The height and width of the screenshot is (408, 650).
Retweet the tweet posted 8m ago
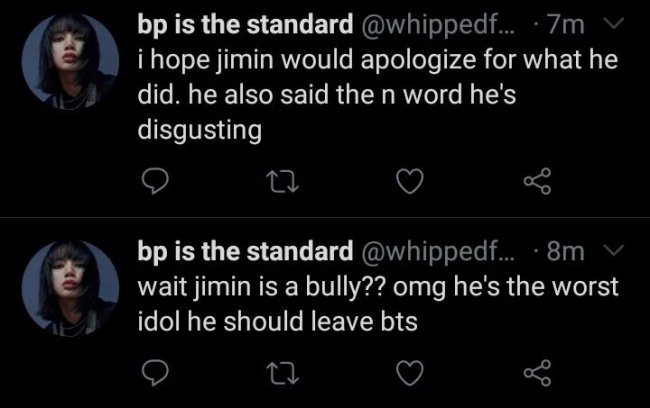(281, 375)
